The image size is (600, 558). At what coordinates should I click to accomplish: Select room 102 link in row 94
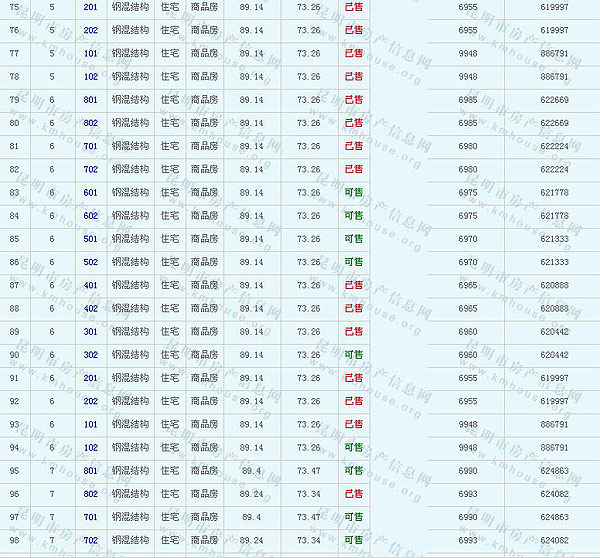point(91,447)
